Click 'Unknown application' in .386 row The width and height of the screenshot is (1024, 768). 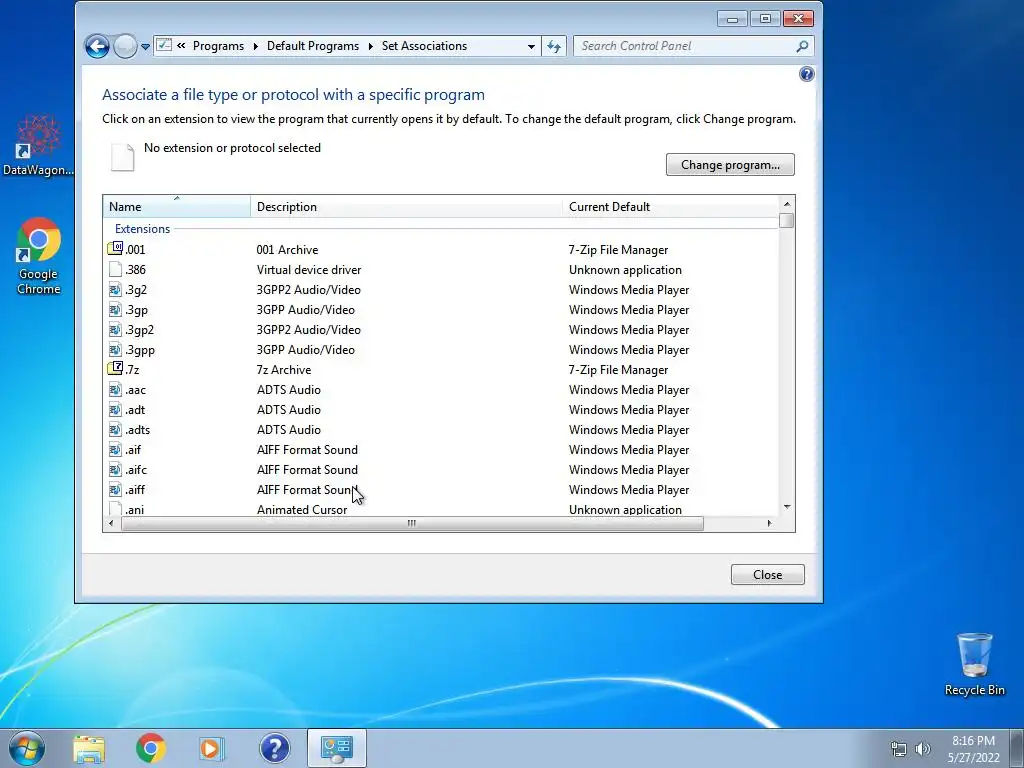pos(625,270)
